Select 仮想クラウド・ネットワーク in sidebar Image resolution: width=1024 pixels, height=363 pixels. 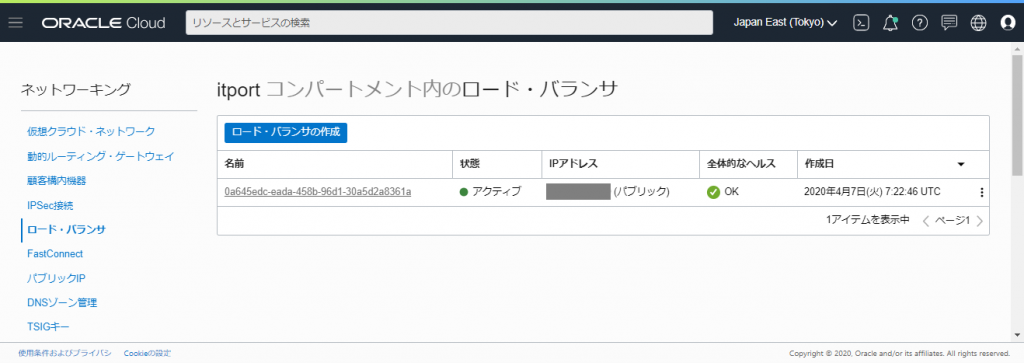click(x=91, y=131)
